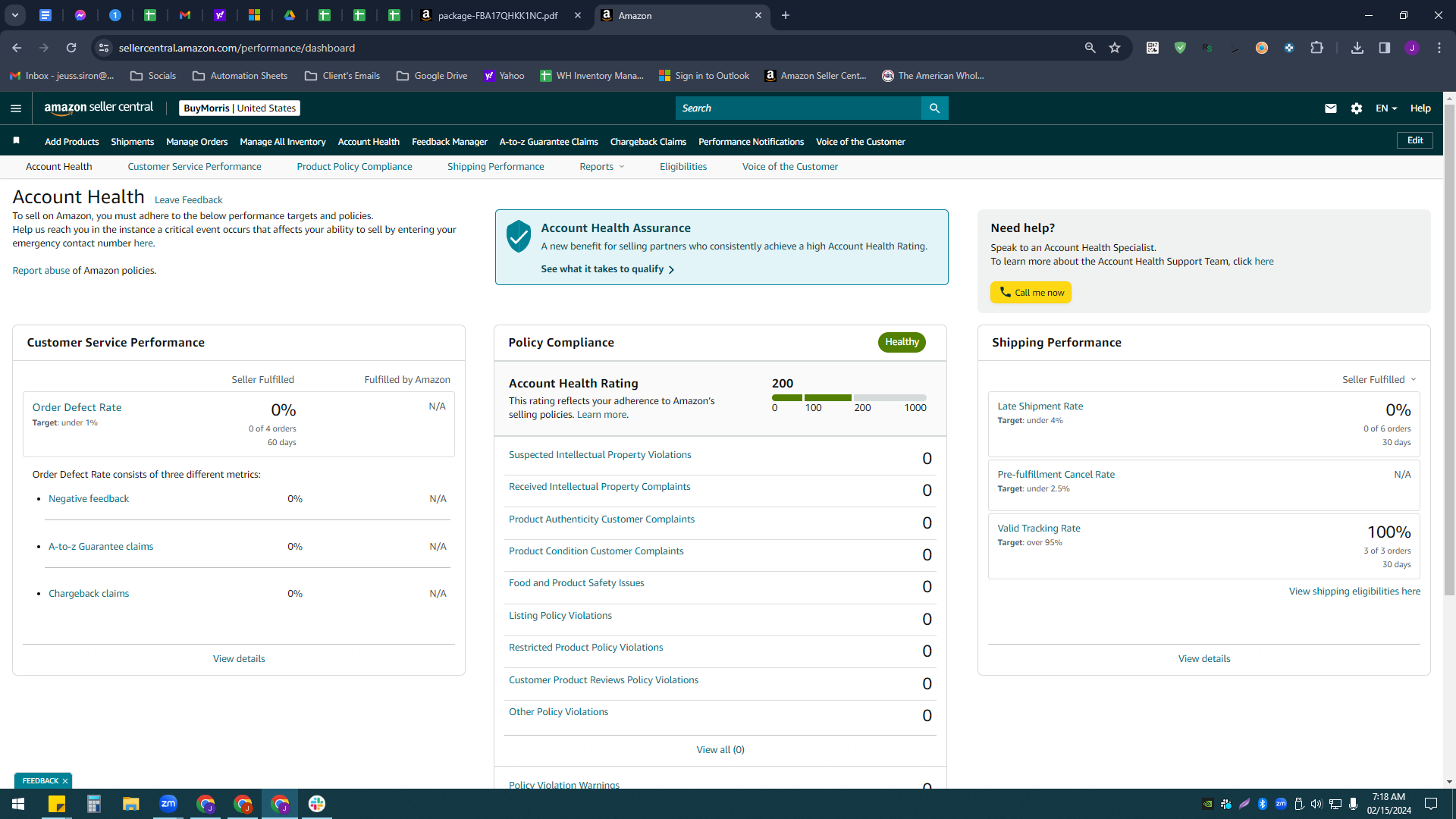Open the browser zoom magnifier icon

1090,48
